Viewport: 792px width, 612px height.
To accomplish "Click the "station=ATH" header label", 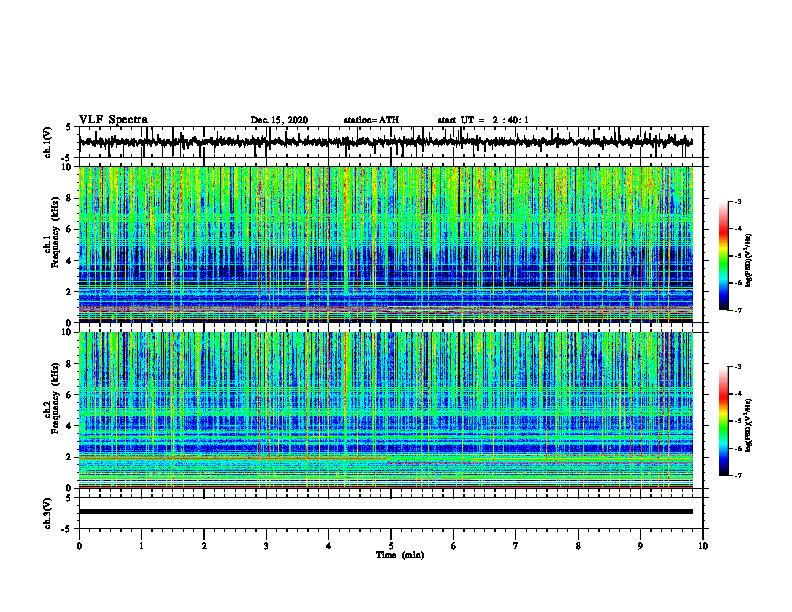I will pyautogui.click(x=371, y=120).
